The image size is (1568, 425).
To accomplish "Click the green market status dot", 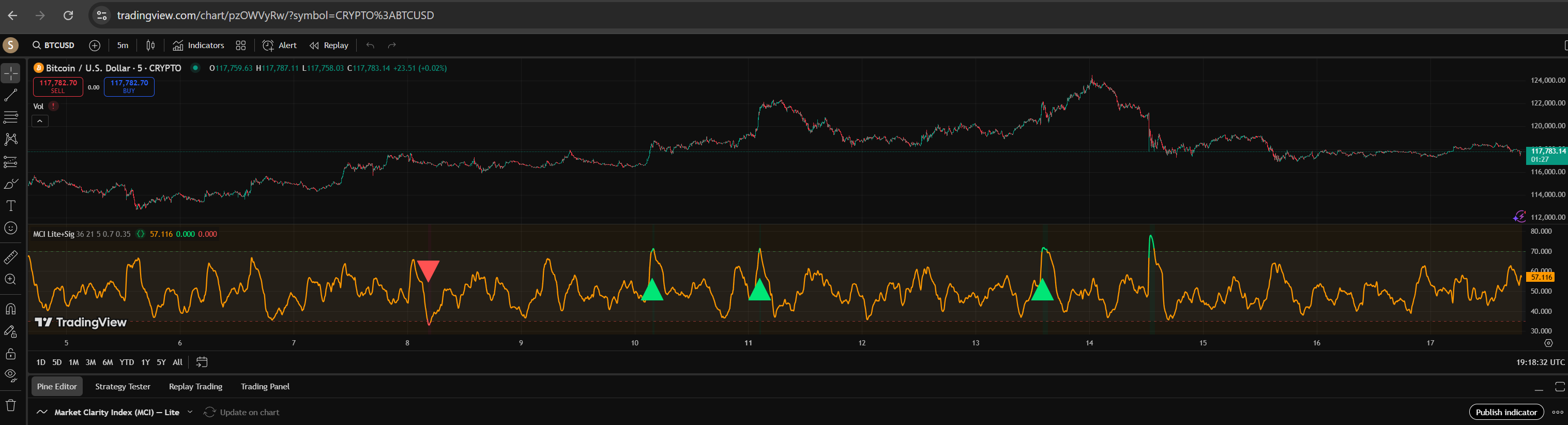I will (x=195, y=68).
